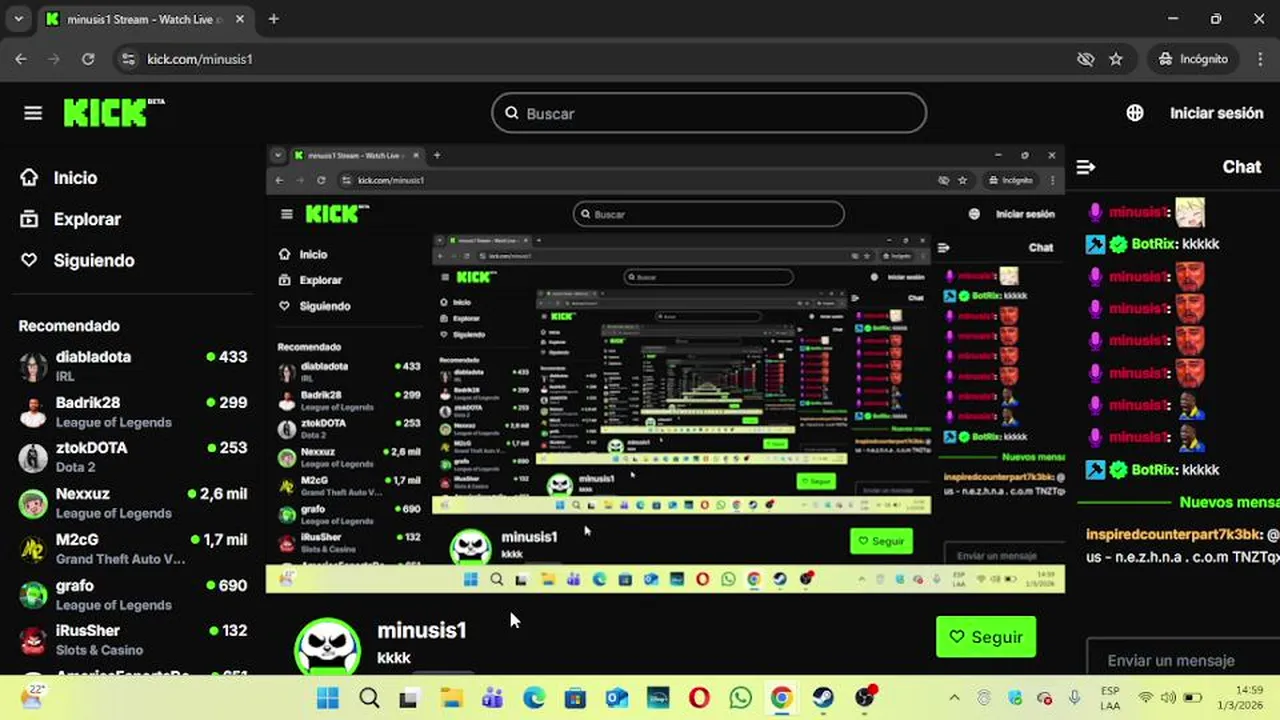Open ESP LAA keyboard language selector
The width and height of the screenshot is (1280, 720).
pyautogui.click(x=1110, y=698)
